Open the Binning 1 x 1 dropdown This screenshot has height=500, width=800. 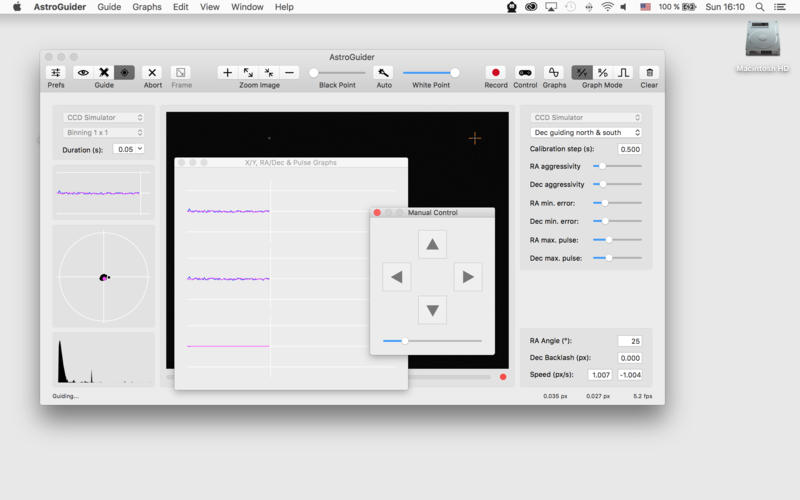click(104, 132)
